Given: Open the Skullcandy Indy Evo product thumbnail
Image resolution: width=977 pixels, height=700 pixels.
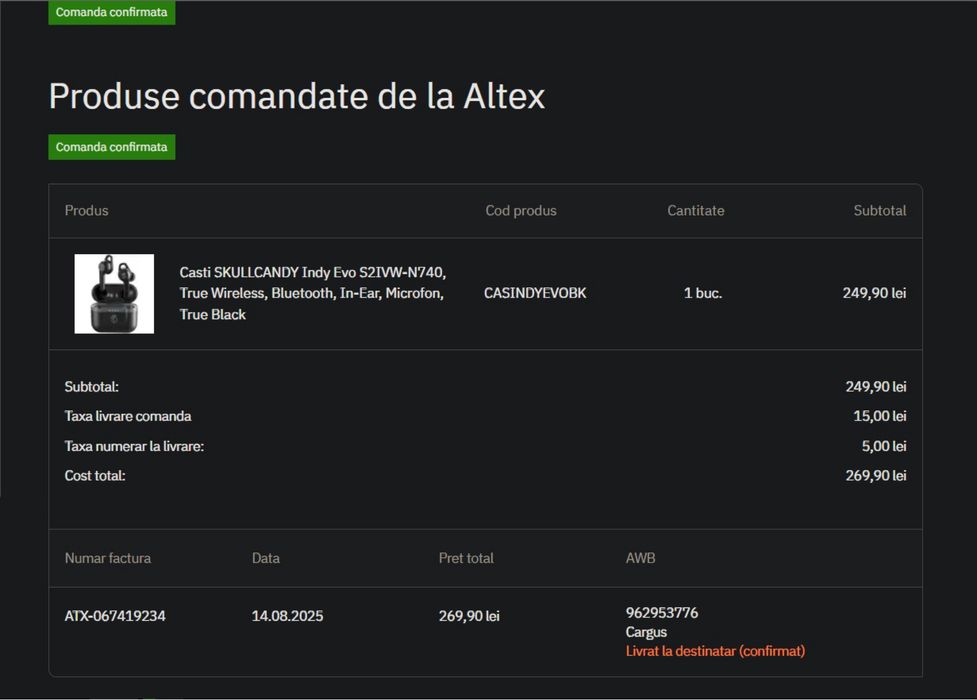Looking at the screenshot, I should (x=114, y=294).
